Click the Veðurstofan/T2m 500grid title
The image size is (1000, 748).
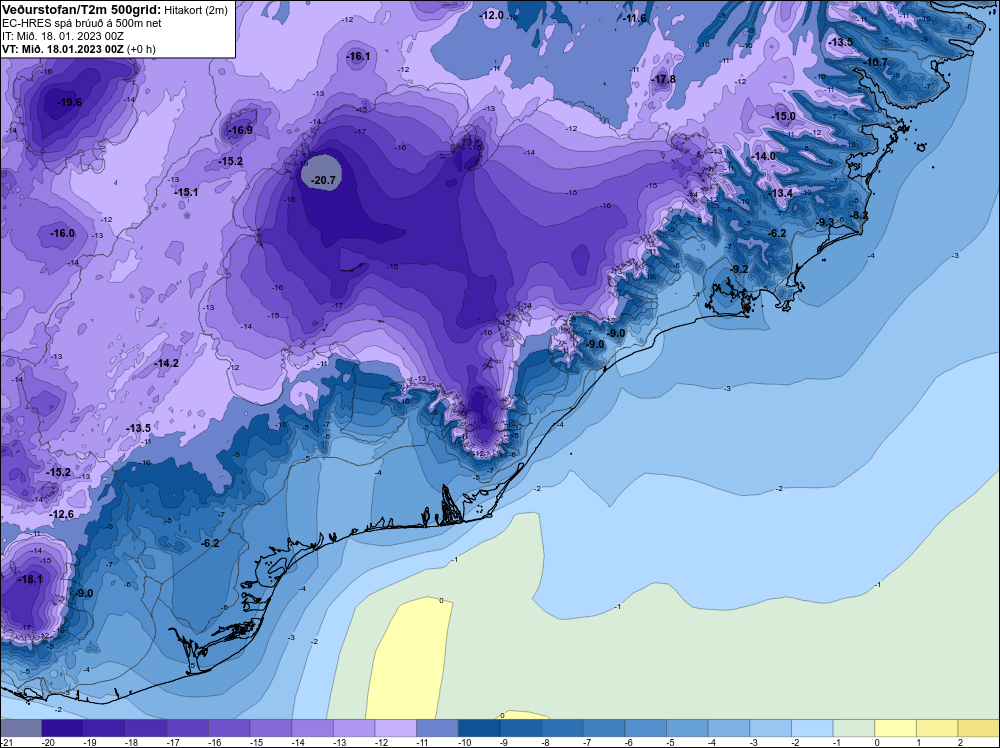tap(82, 9)
